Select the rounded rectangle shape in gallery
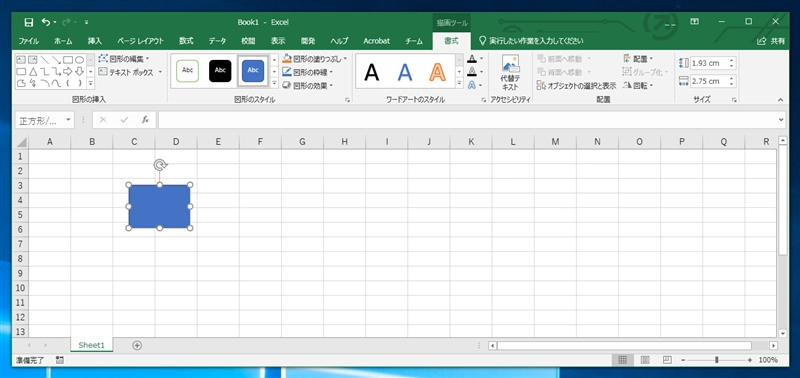 click(x=21, y=71)
